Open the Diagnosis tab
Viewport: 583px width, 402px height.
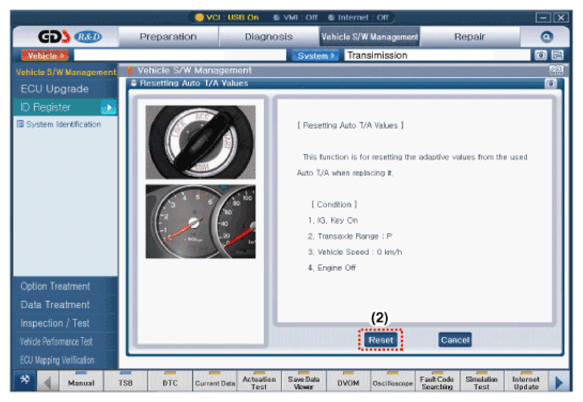[268, 36]
